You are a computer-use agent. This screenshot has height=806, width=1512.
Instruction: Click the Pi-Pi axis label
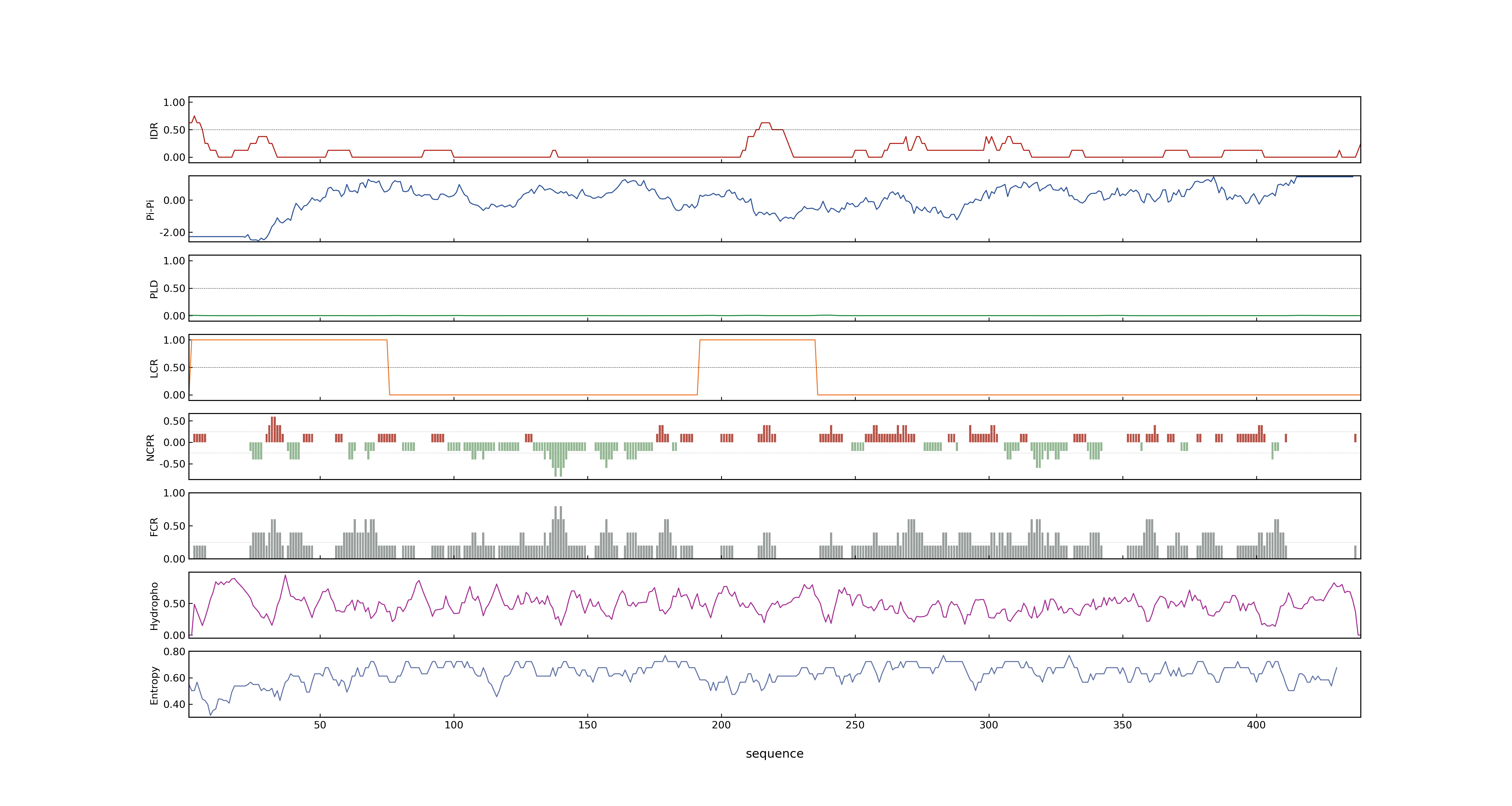click(x=150, y=209)
